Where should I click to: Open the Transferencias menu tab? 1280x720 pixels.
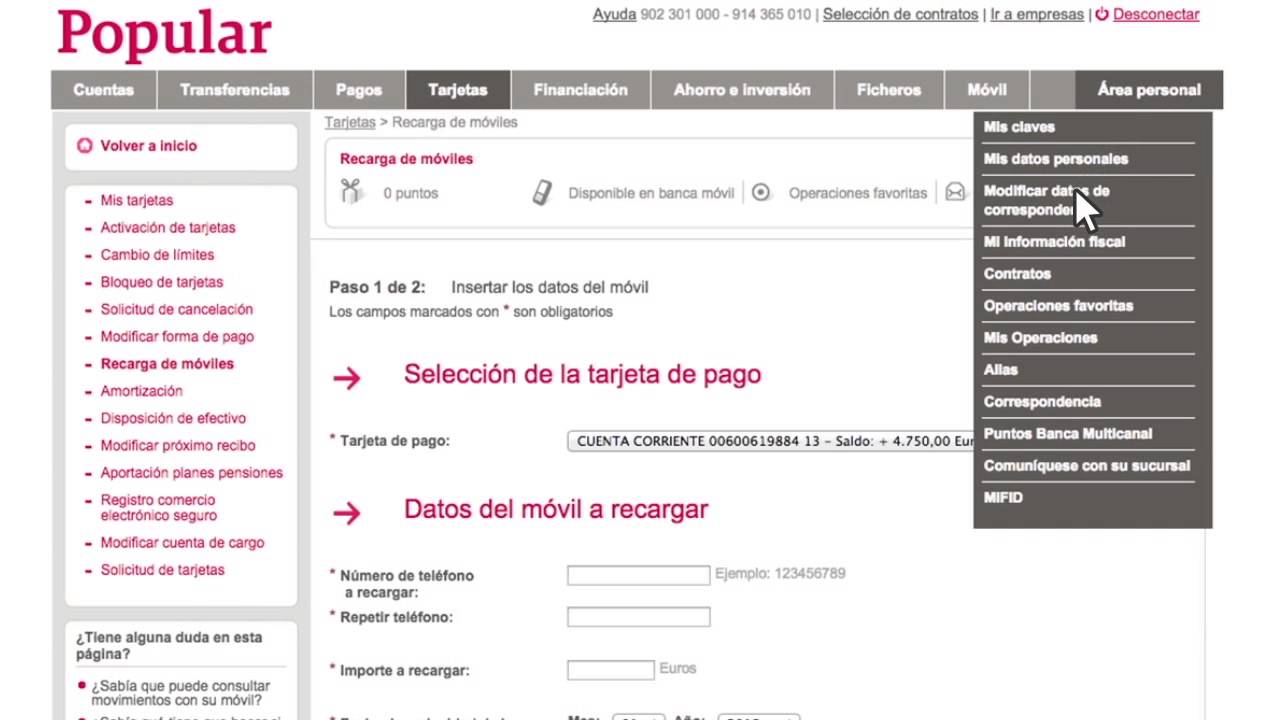pos(235,90)
